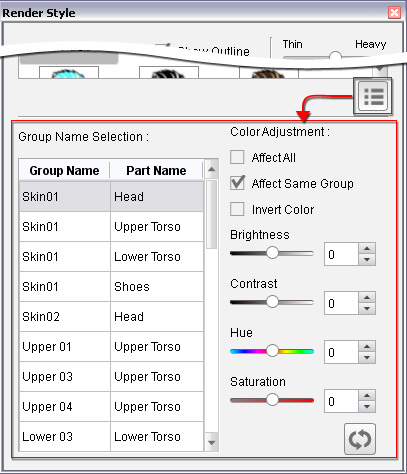The image size is (407, 474).
Task: Click the Contrast value field
Action: 341,303
